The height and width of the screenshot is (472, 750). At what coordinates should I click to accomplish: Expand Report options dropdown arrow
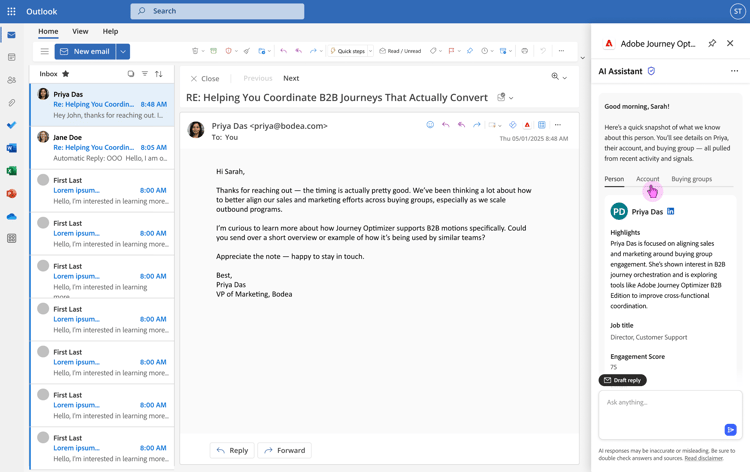236,51
